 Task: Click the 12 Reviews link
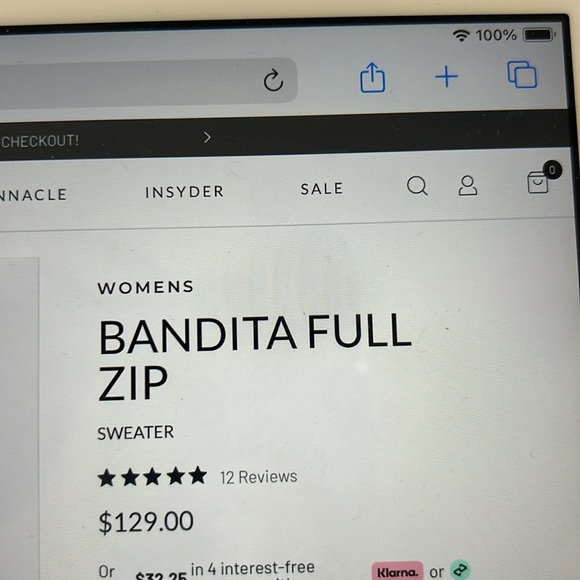pyautogui.click(x=258, y=477)
